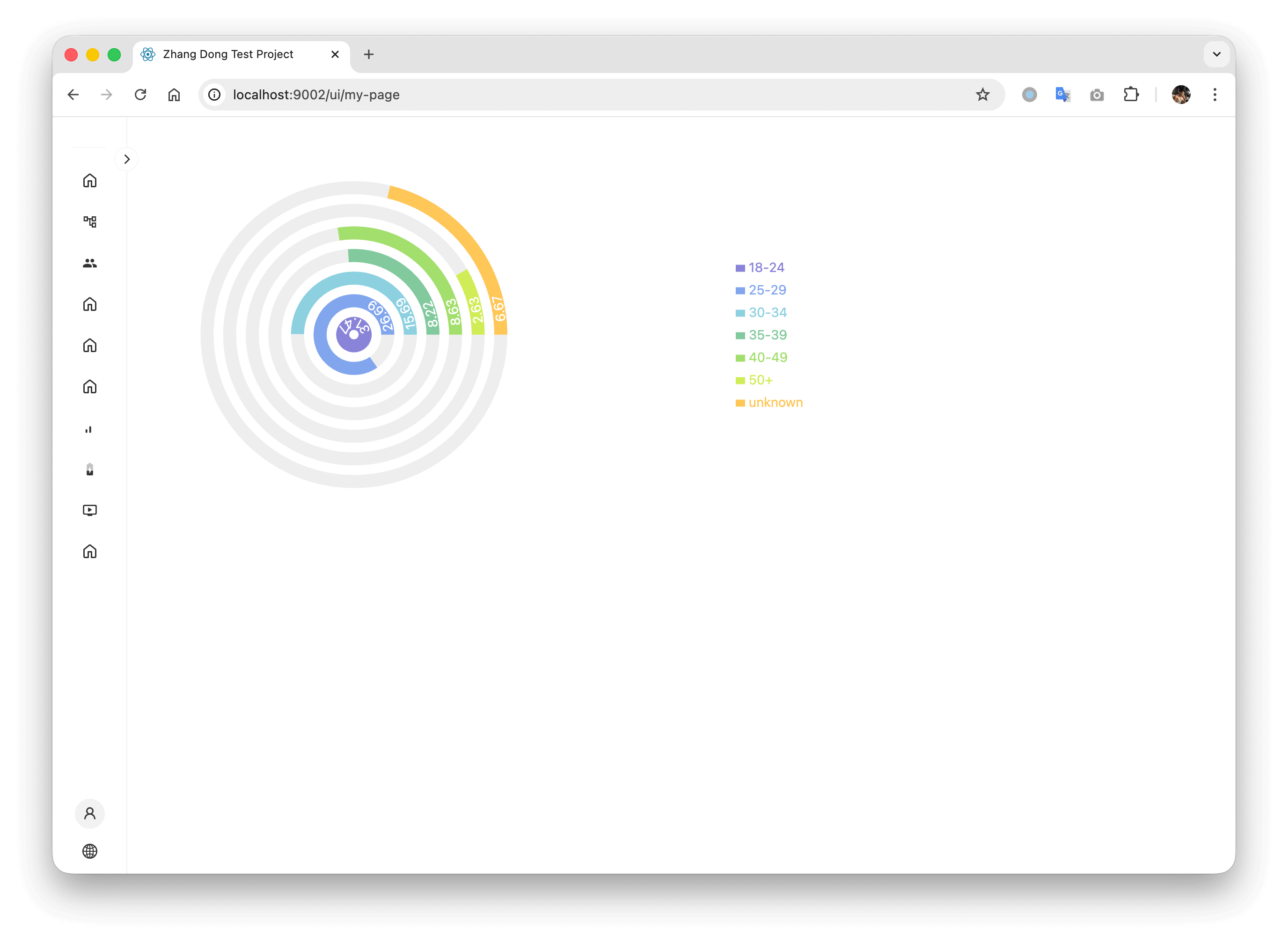
Task: Toggle the 25-29 legend item
Action: [761, 290]
